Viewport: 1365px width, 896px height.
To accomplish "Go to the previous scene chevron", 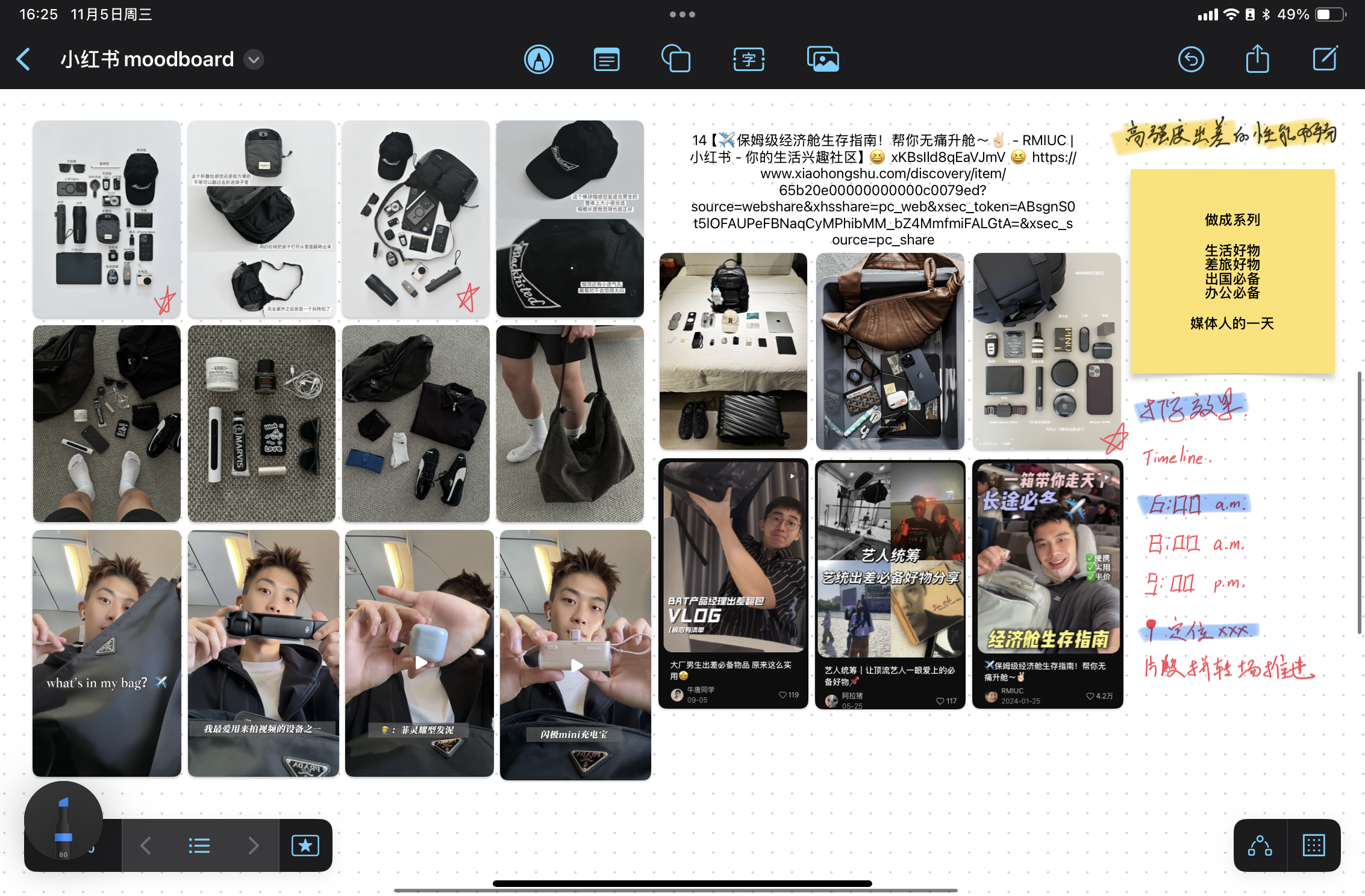I will pos(146,845).
